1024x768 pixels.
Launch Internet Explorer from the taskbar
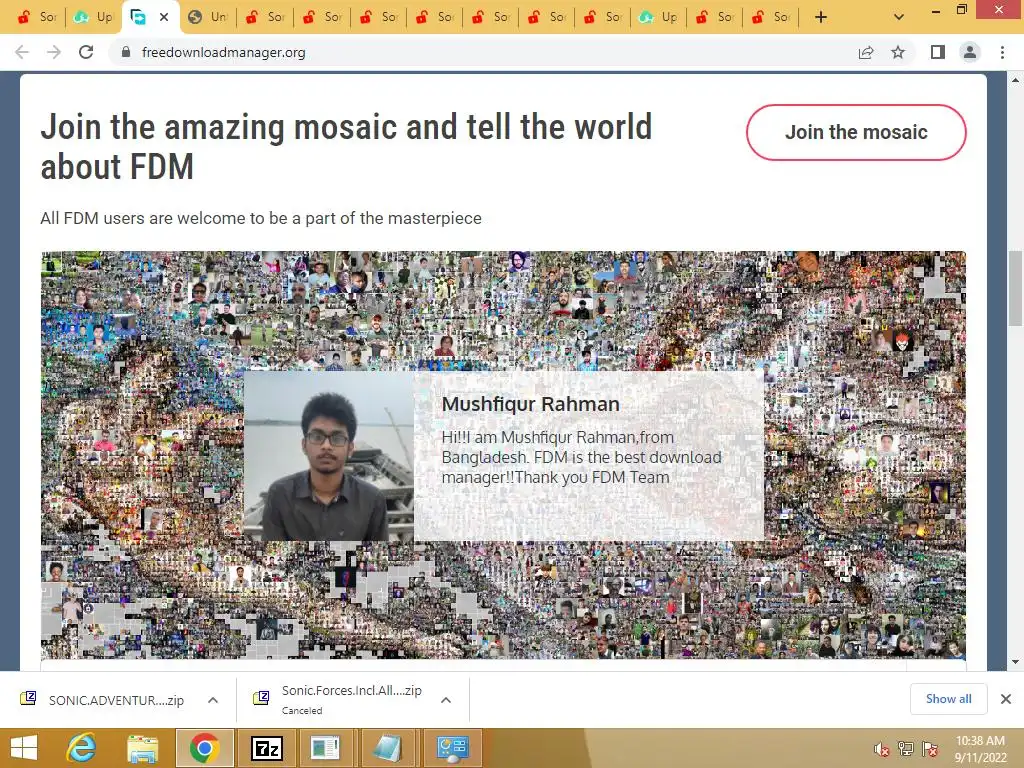pyautogui.click(x=82, y=748)
